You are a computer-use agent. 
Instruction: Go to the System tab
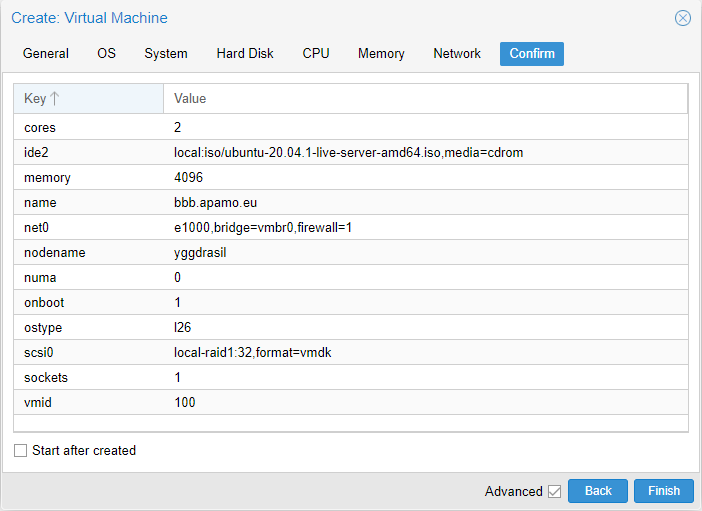[x=165, y=54]
